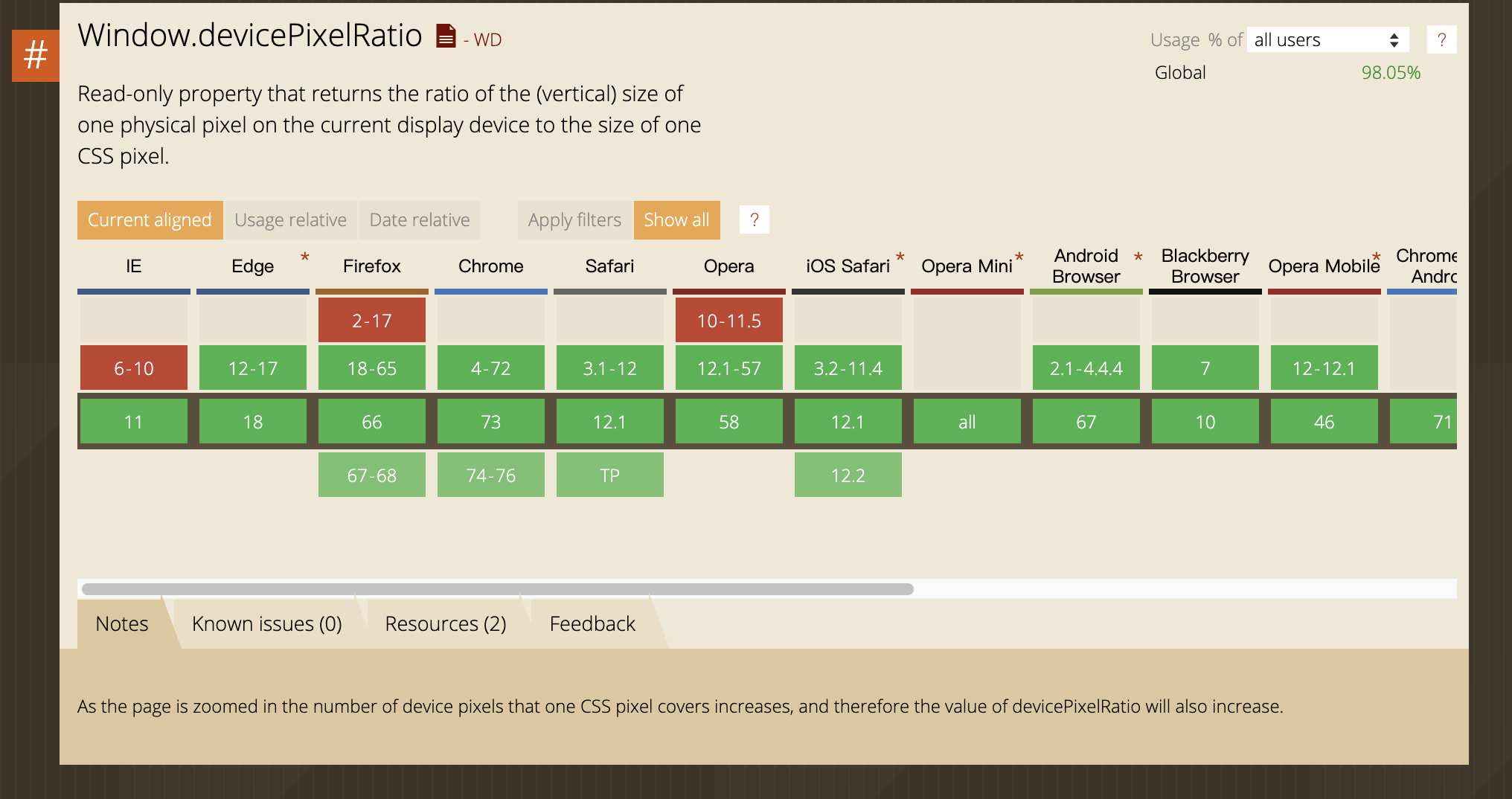Viewport: 1512px width, 799px height.
Task: Click the 98.05% global usage value
Action: 1391,72
